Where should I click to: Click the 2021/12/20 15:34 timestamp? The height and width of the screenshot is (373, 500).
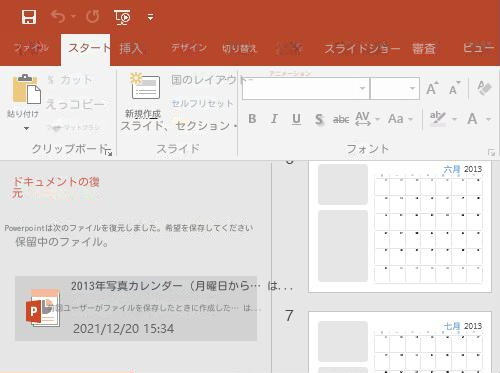pos(123,329)
